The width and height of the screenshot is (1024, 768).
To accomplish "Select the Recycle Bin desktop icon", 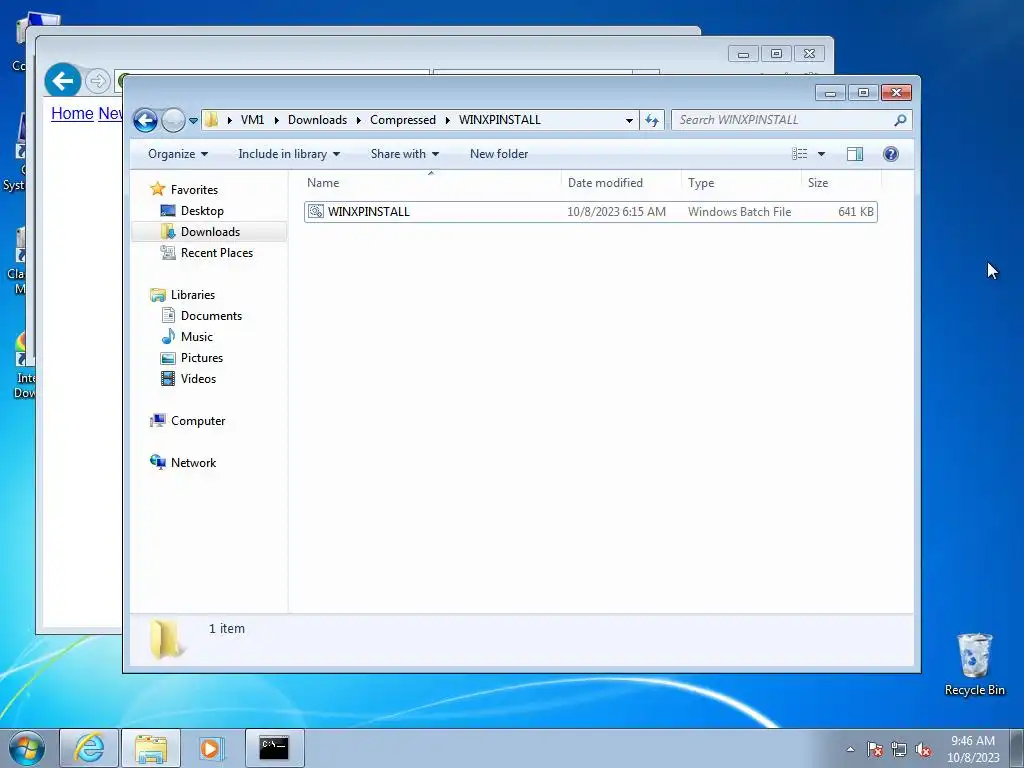I will click(974, 664).
